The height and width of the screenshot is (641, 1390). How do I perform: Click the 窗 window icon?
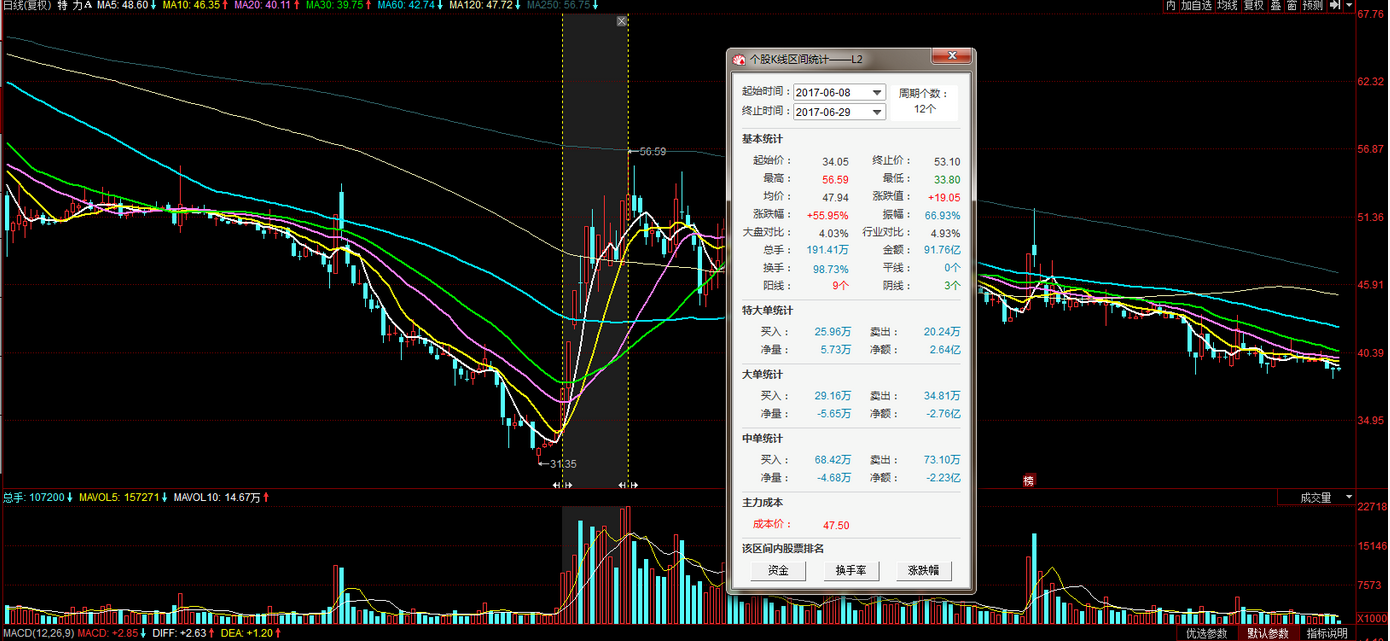point(1292,6)
